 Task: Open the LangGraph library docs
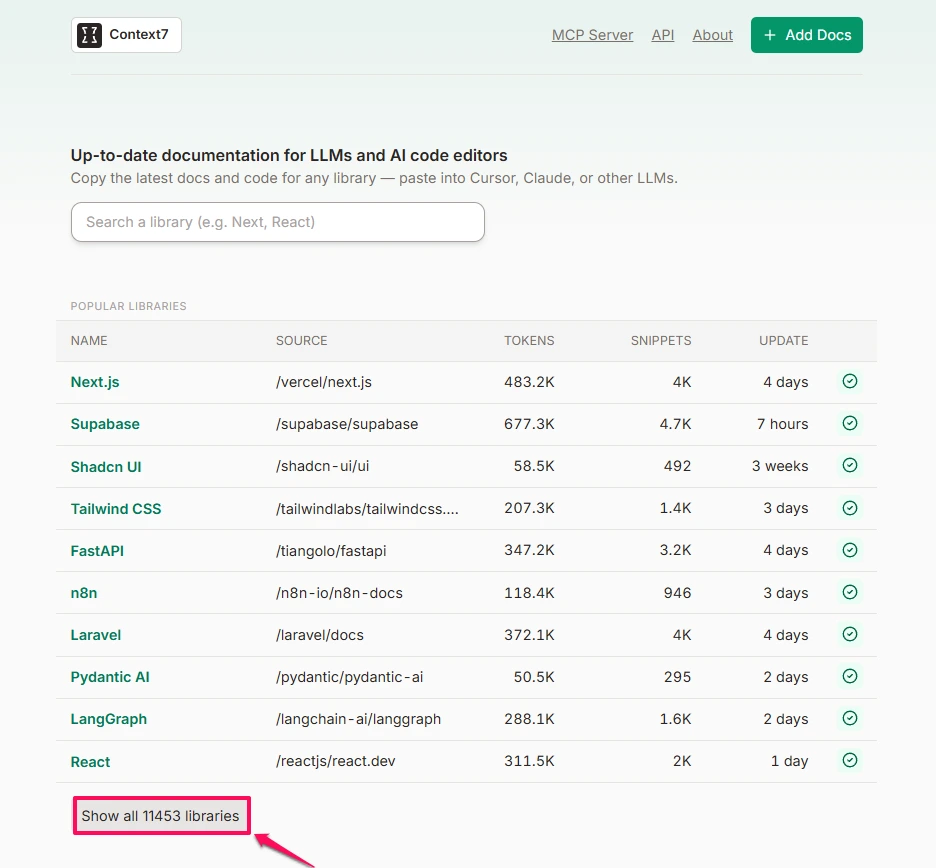(x=108, y=719)
